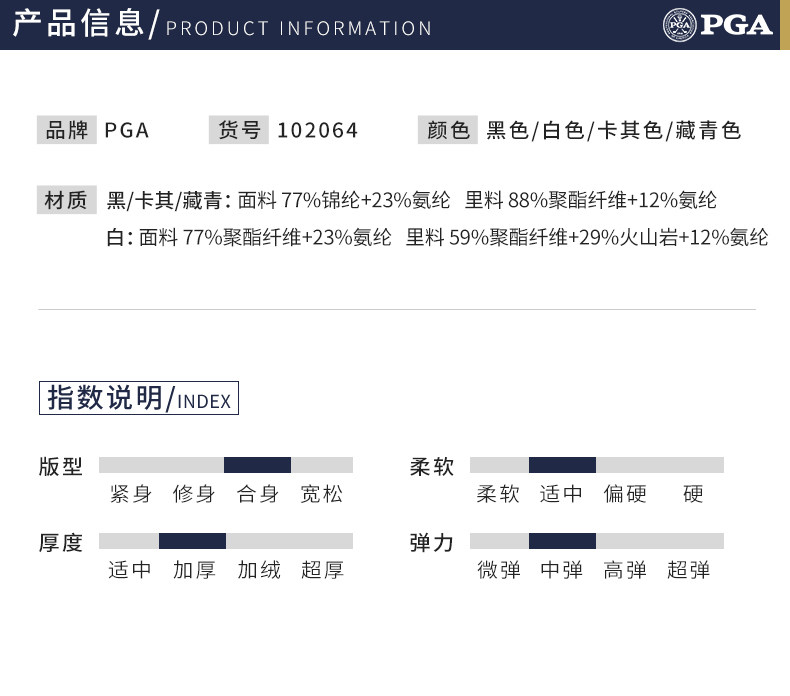Viewport: 790px width, 696px height.
Task: Click the 指数说明 INDEX heading box
Action: (138, 398)
